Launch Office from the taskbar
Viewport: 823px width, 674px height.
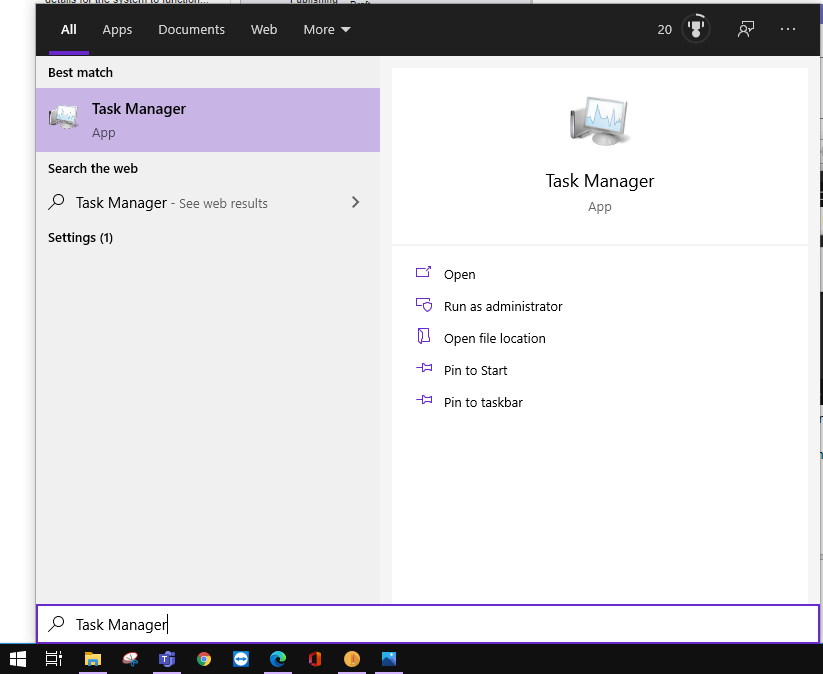[315, 659]
